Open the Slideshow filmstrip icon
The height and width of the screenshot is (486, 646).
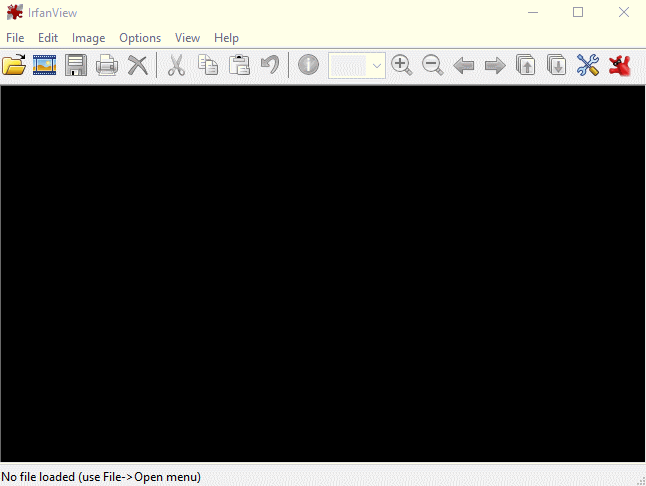click(45, 66)
